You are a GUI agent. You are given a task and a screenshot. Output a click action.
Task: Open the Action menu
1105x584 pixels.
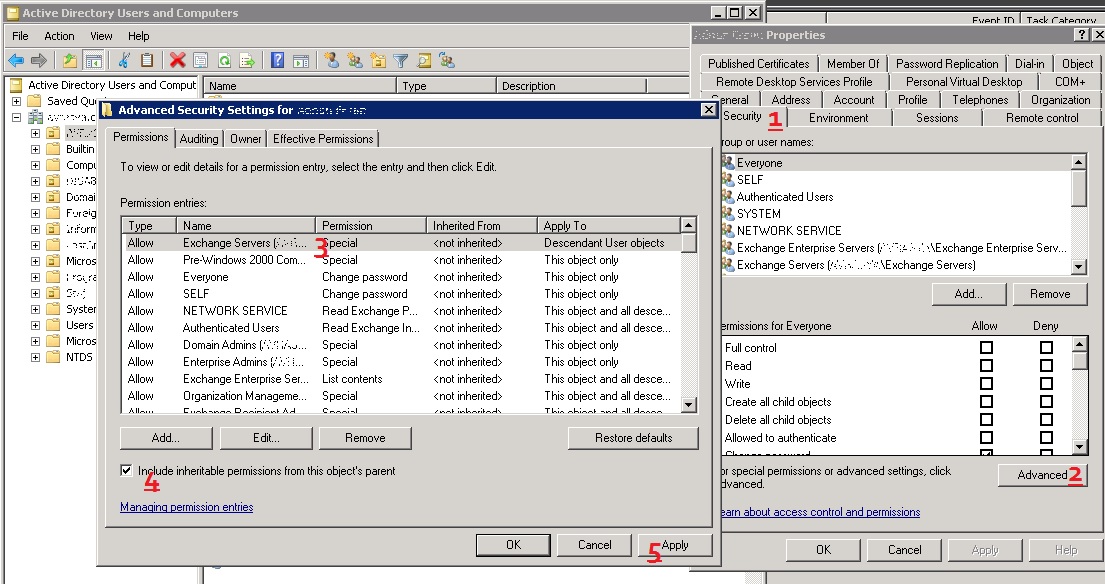[x=59, y=36]
